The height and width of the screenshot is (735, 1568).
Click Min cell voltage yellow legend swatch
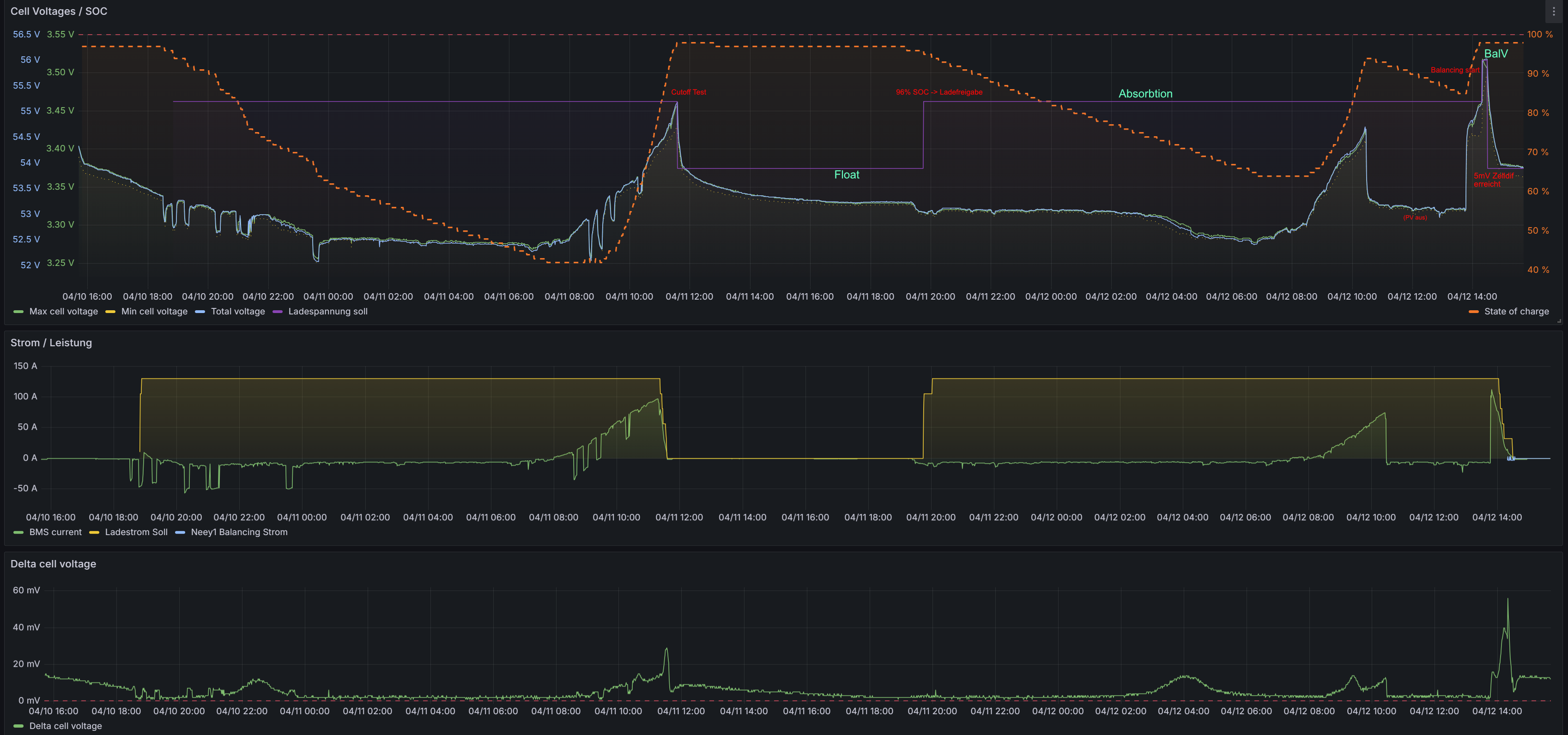coord(110,312)
